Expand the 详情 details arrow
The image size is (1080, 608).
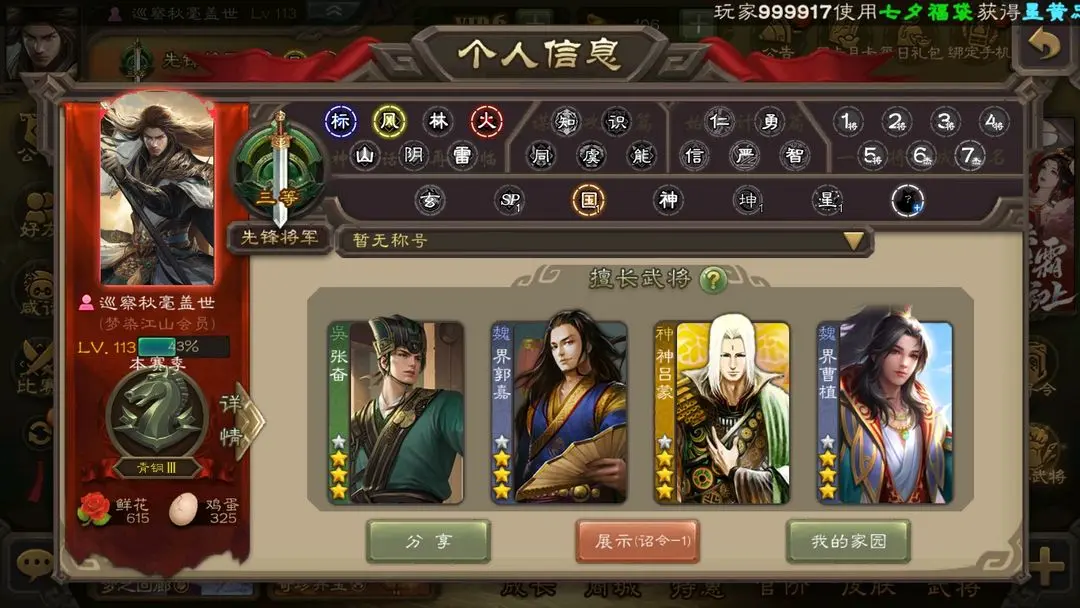coord(241,421)
